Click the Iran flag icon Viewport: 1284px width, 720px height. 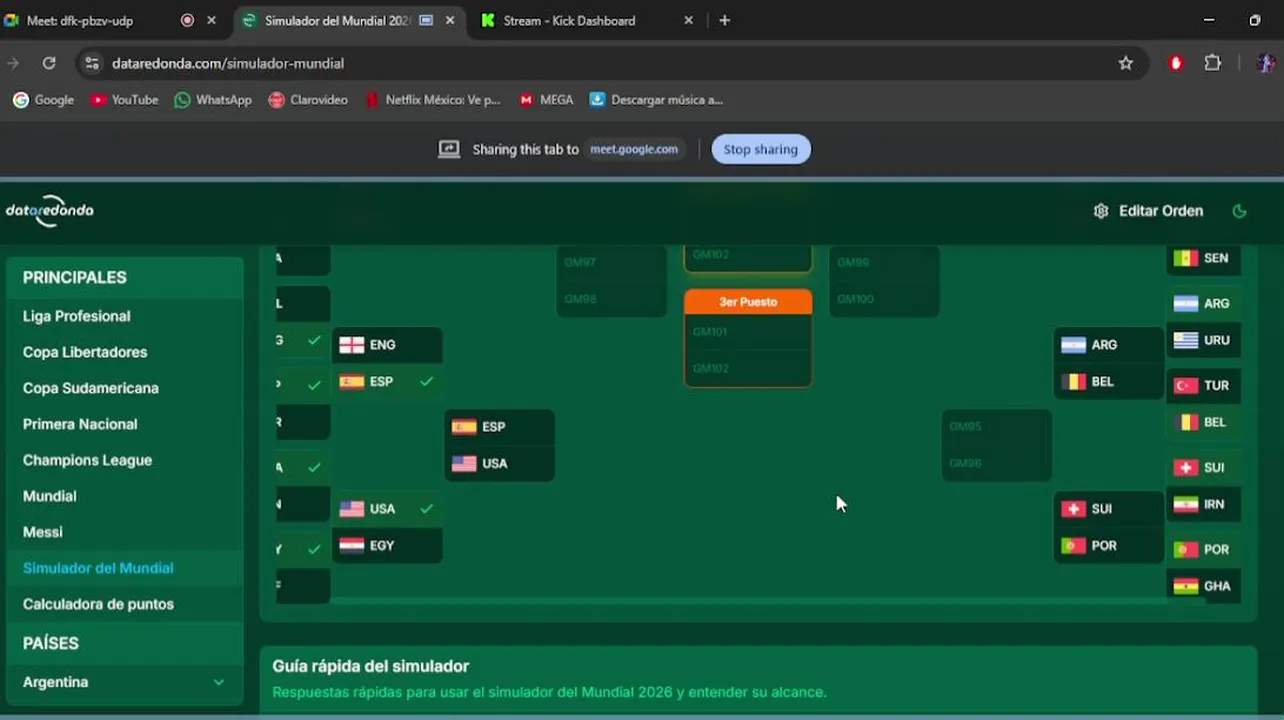[x=1186, y=505]
